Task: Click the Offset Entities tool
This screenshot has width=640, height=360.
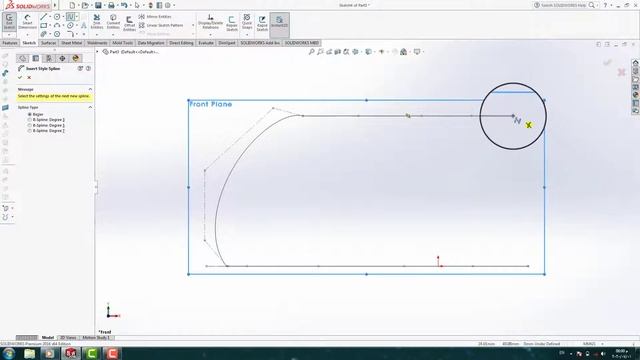Action: click(129, 24)
